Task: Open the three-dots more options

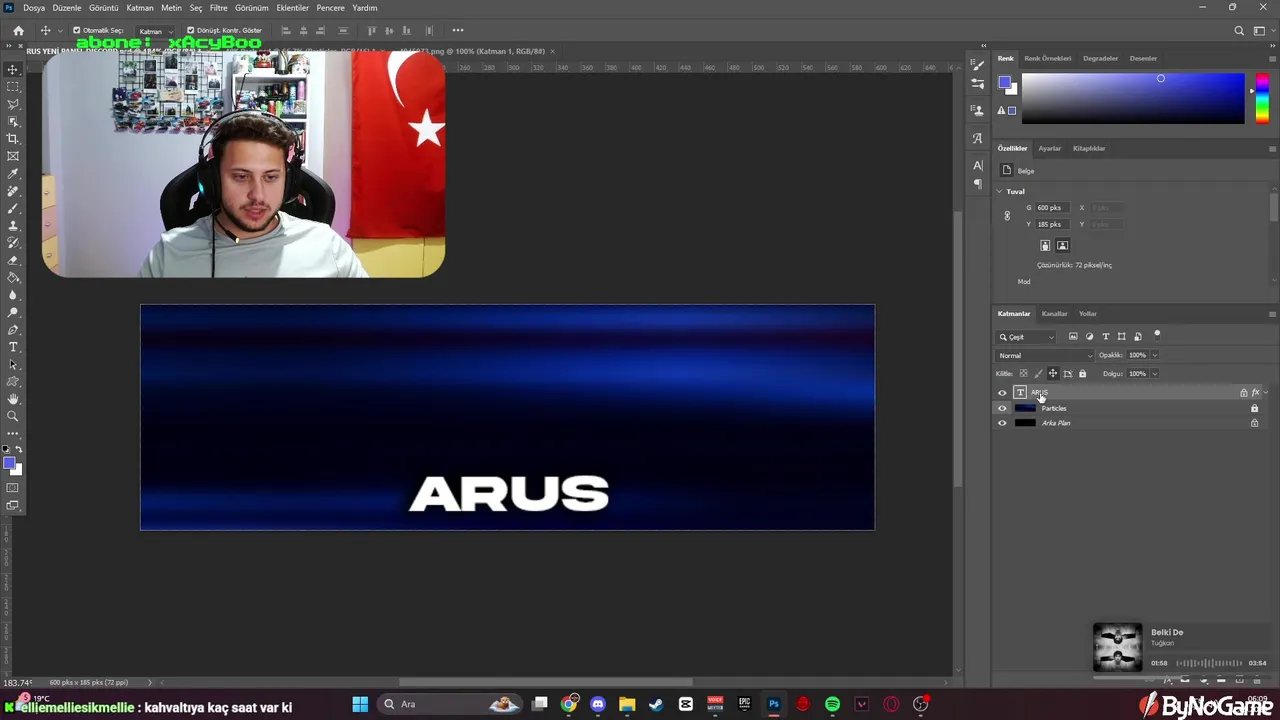Action: 458,30
